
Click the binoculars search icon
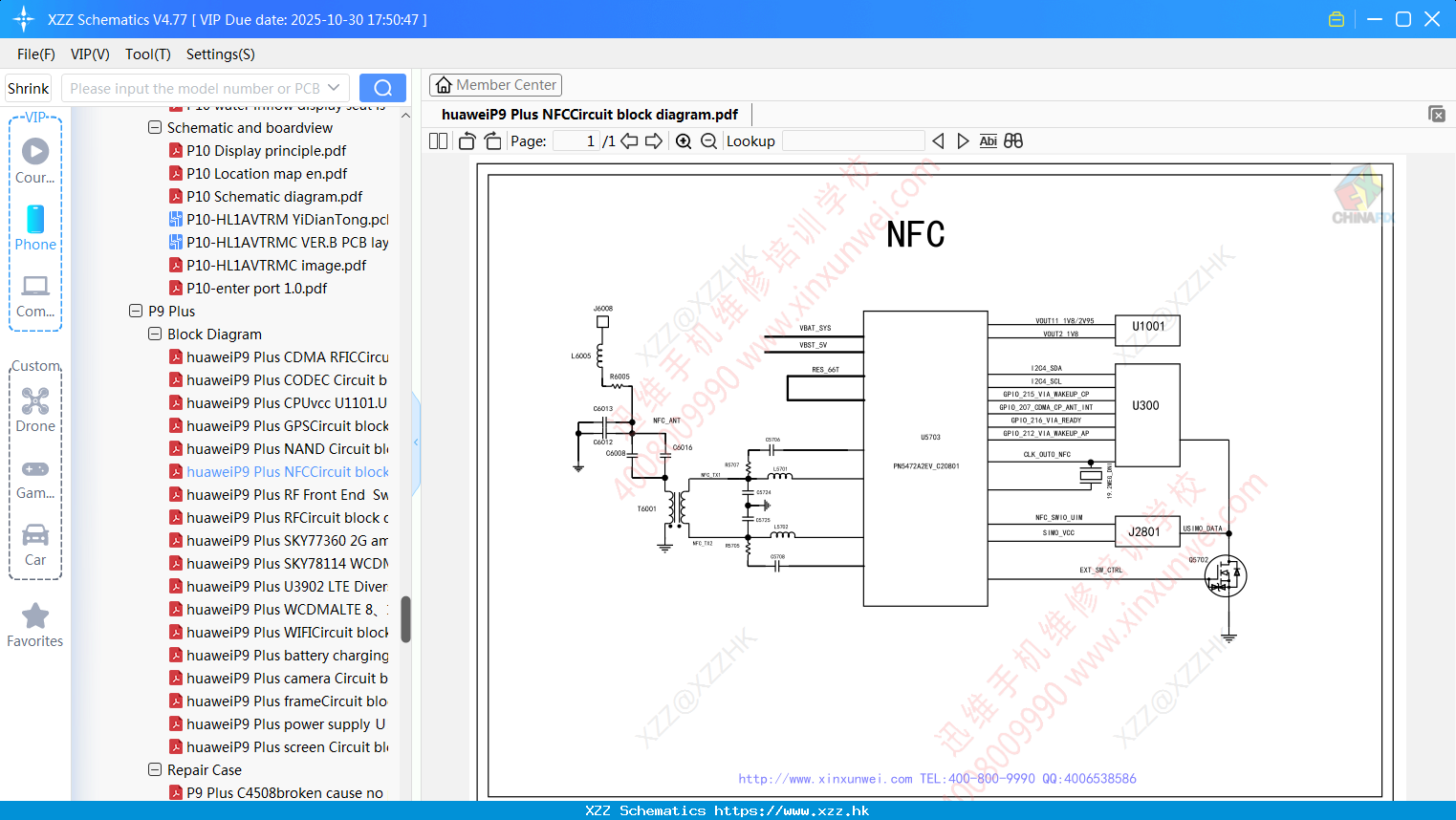[1013, 141]
